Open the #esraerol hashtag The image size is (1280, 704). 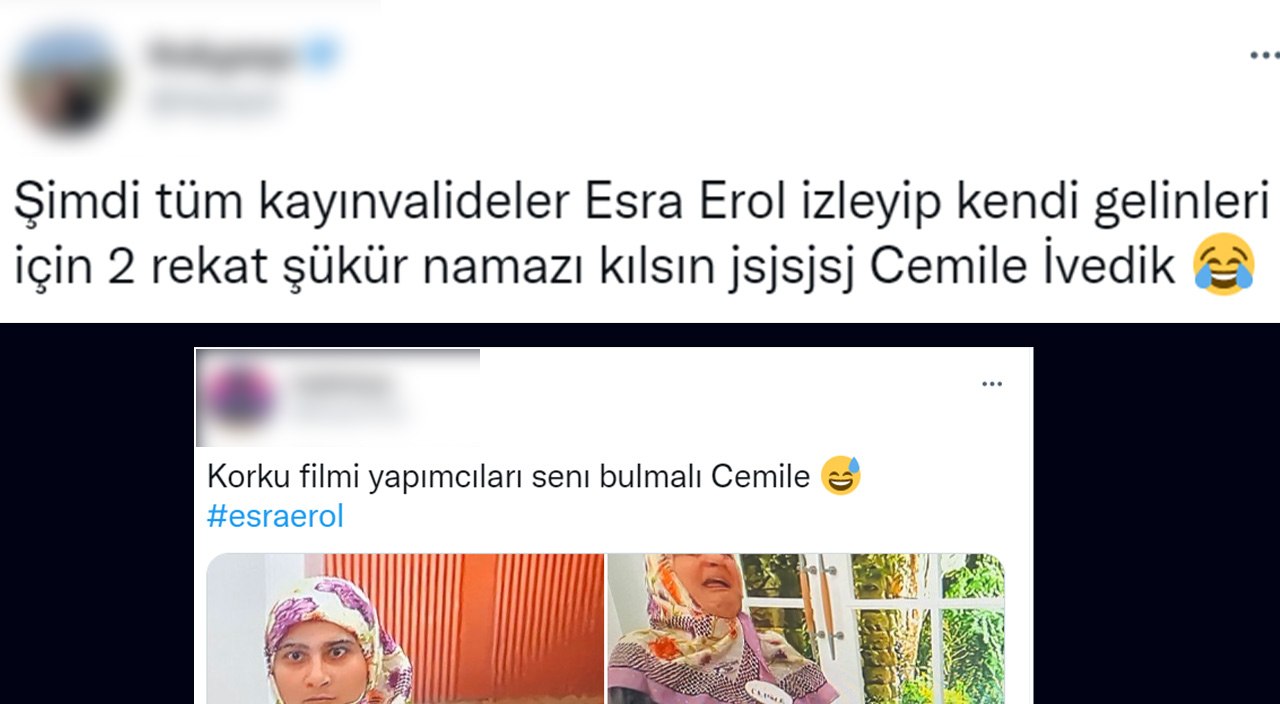click(x=275, y=516)
